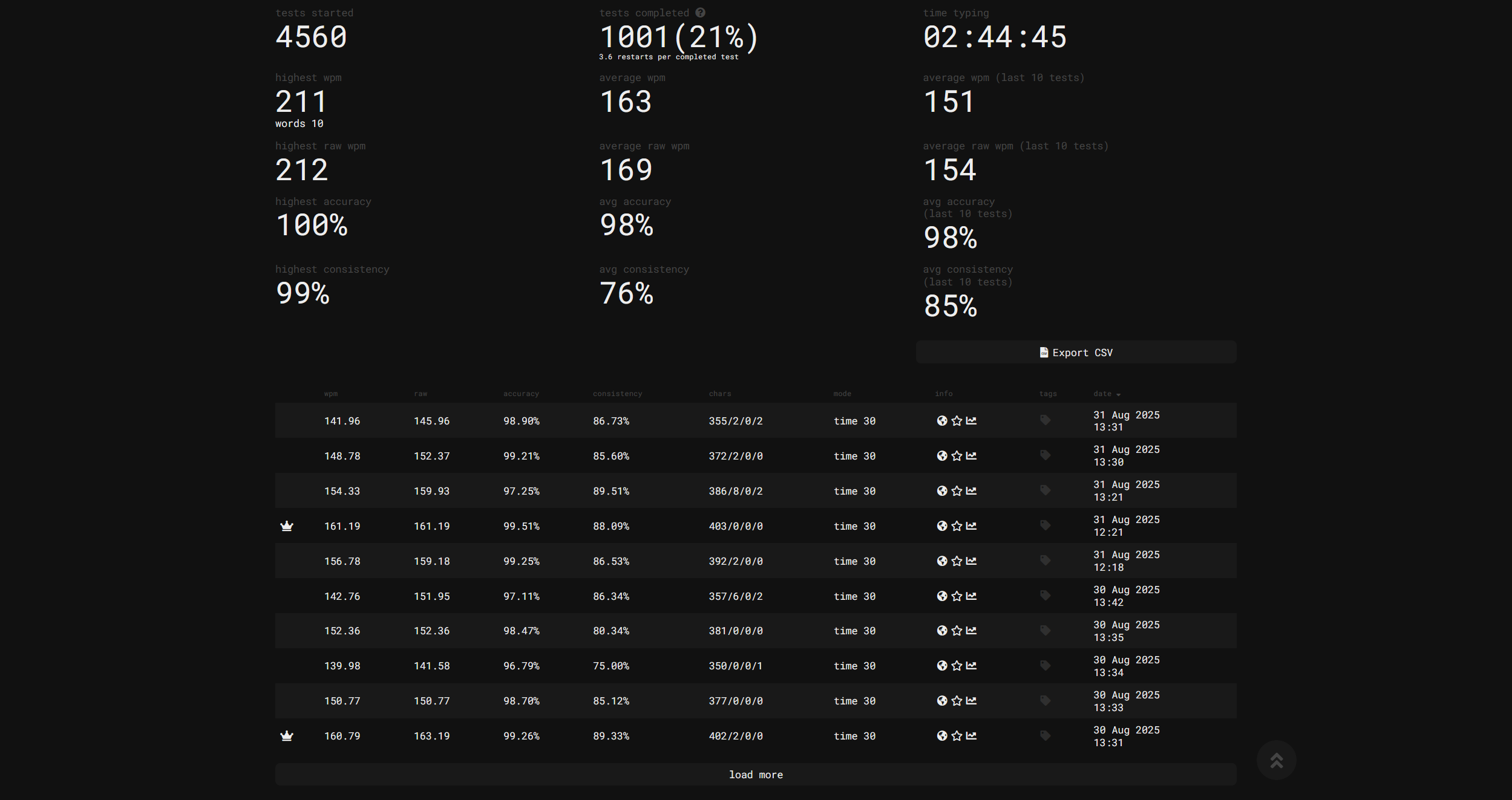Click the crown icon beside 161.19 wpm
1512x800 pixels.
click(x=287, y=526)
